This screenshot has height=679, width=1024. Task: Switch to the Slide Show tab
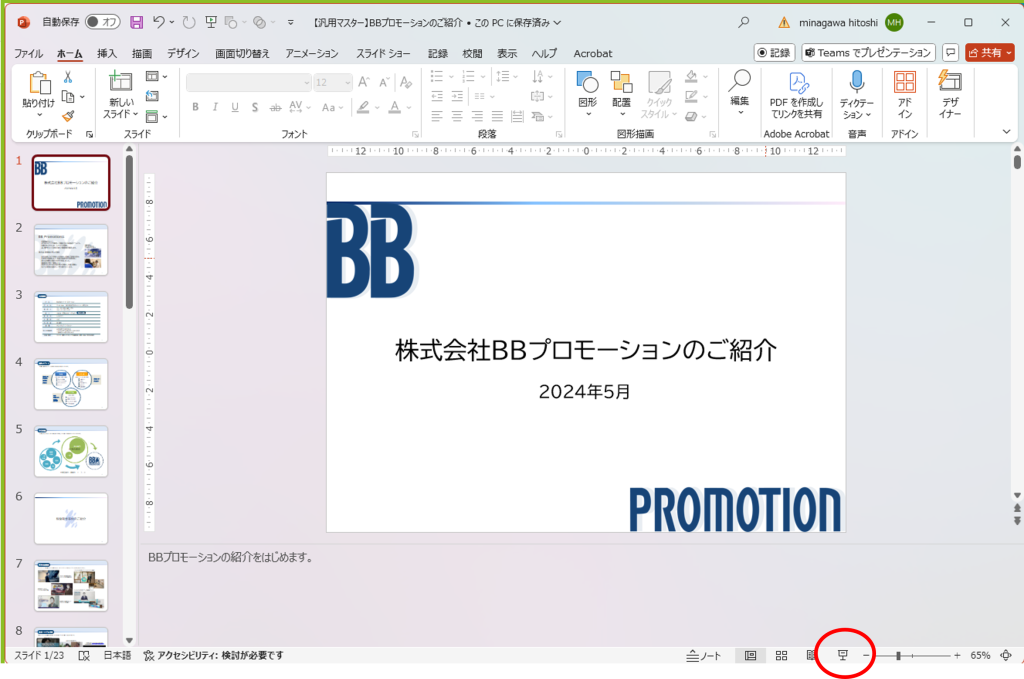coord(383,54)
